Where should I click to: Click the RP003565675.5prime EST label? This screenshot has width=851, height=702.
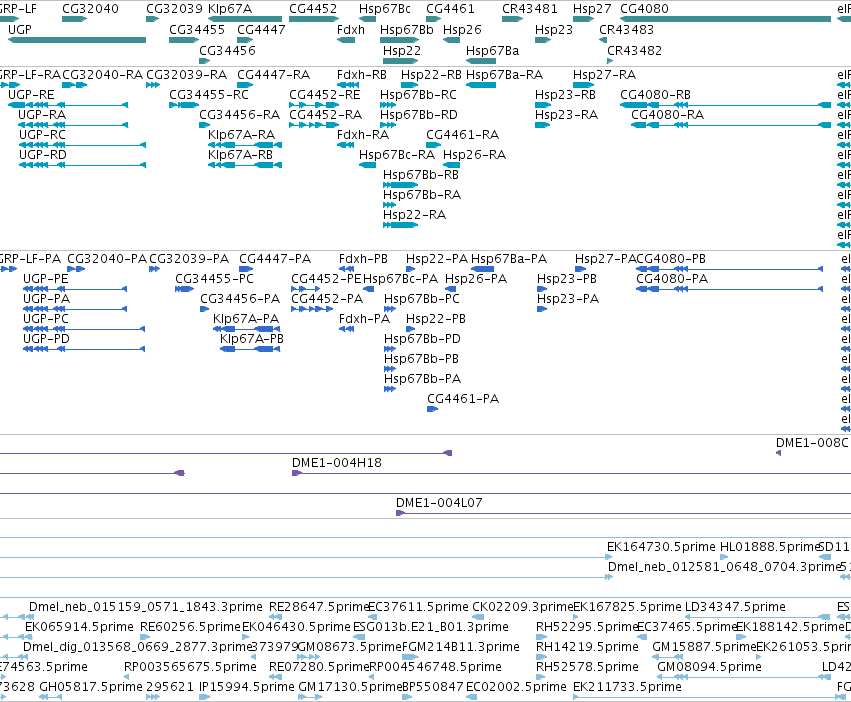pos(190,667)
